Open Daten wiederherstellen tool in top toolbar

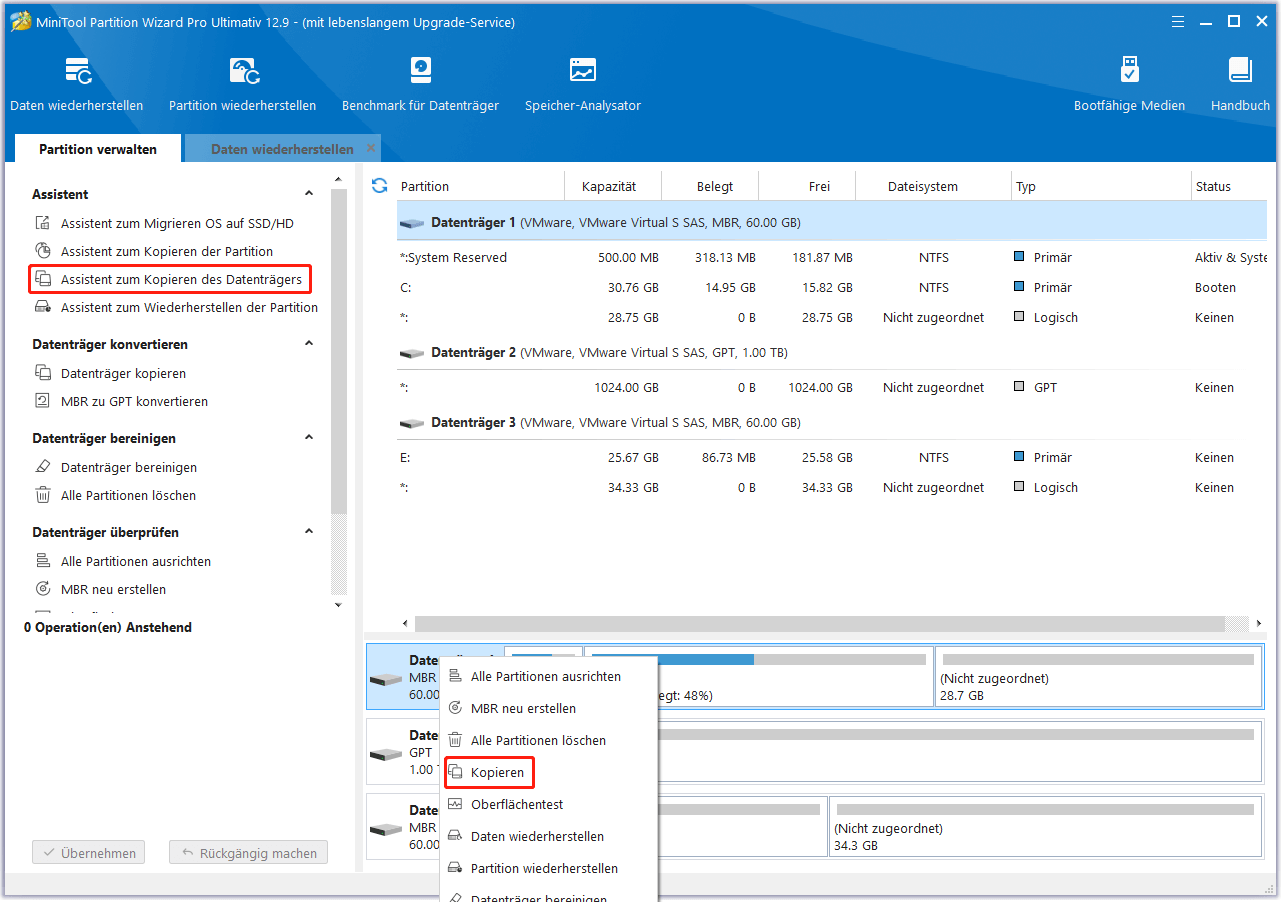77,84
